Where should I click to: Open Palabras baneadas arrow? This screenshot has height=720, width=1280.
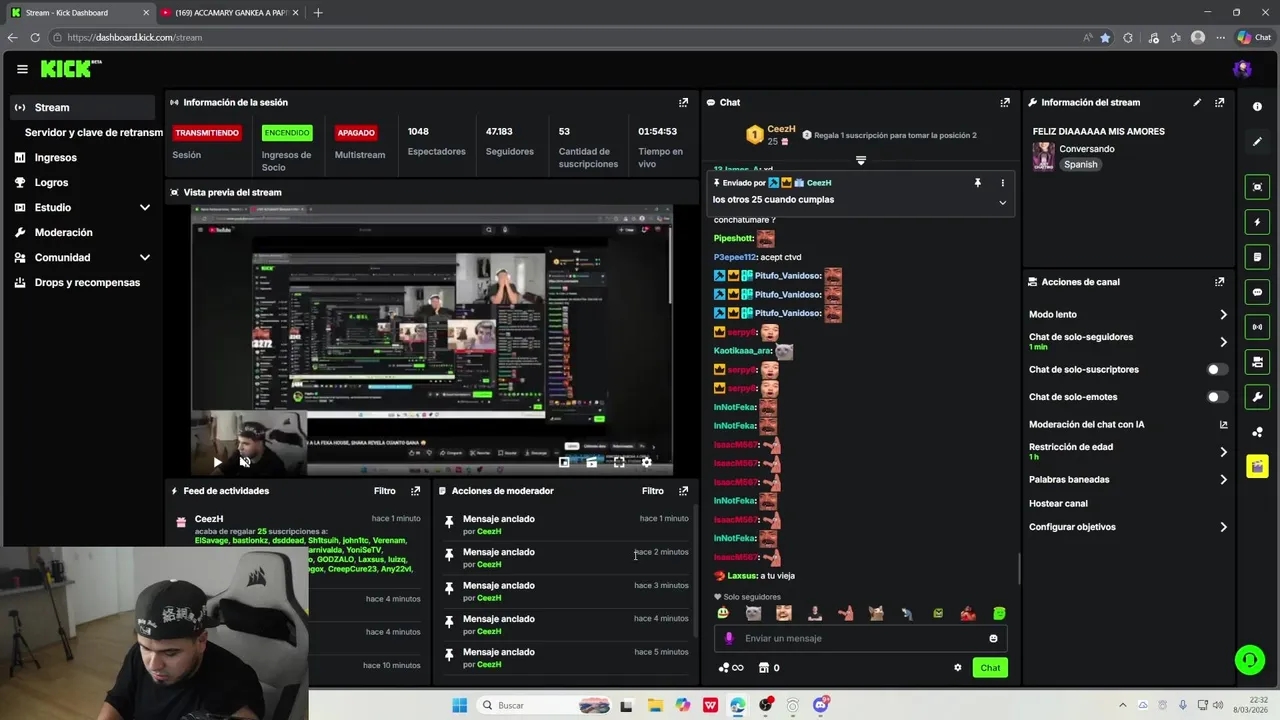[1223, 480]
